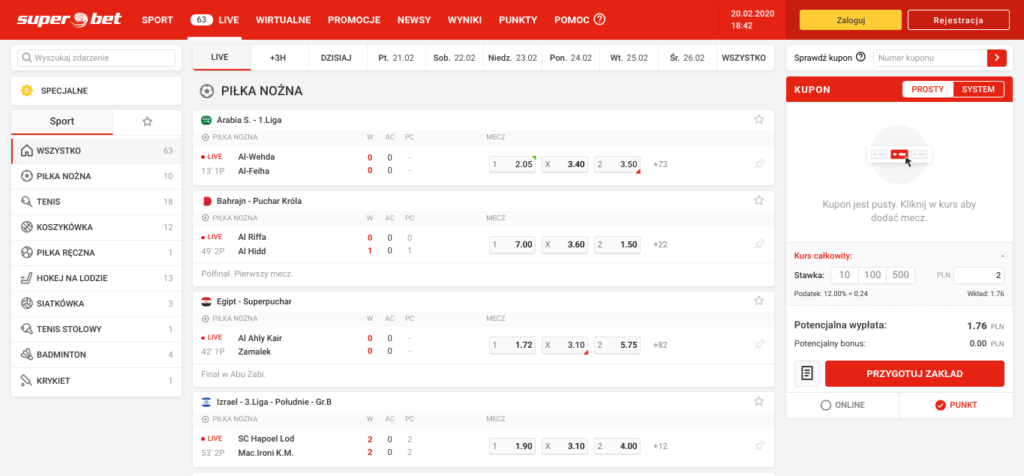Image resolution: width=1024 pixels, height=476 pixels.
Task: Switch coupon type to PROSTY
Action: pyautogui.click(x=927, y=89)
